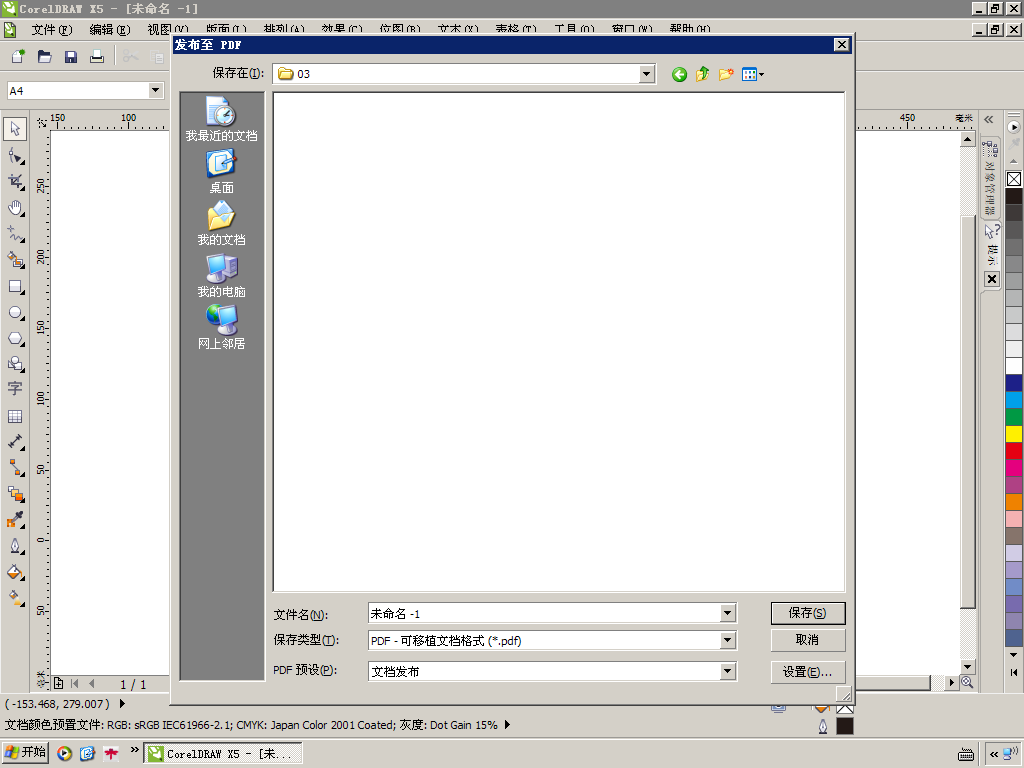The height and width of the screenshot is (768, 1024).
Task: Add a new page with page icon
Action: [x=58, y=683]
